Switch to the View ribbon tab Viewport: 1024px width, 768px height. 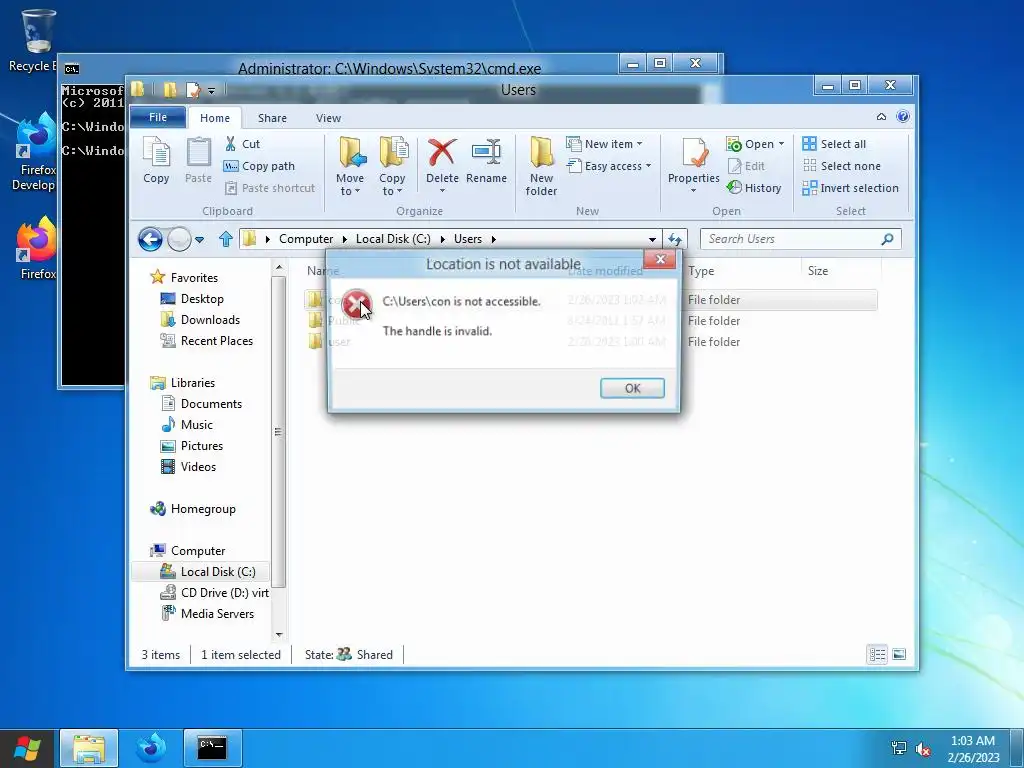click(328, 118)
